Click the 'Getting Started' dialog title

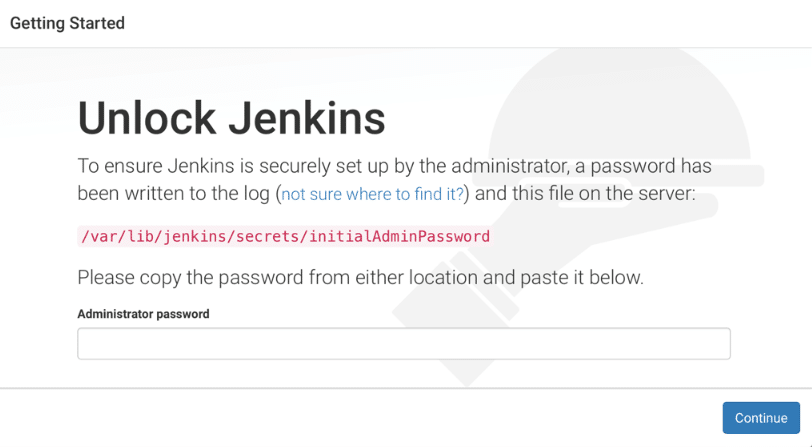(67, 23)
